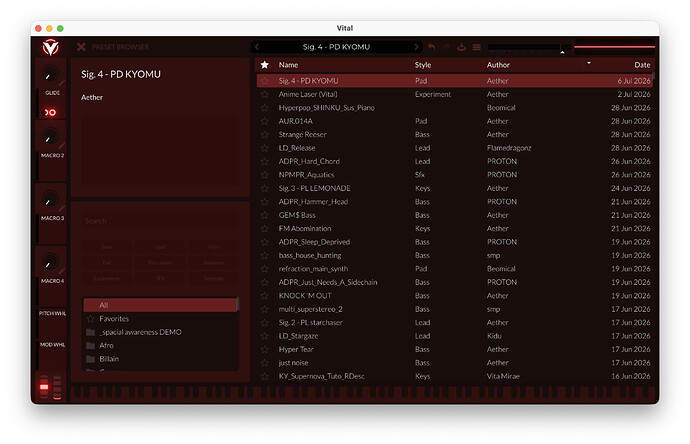690x444 pixels.
Task: Star the Strange Reeser preset
Action: 264,135
